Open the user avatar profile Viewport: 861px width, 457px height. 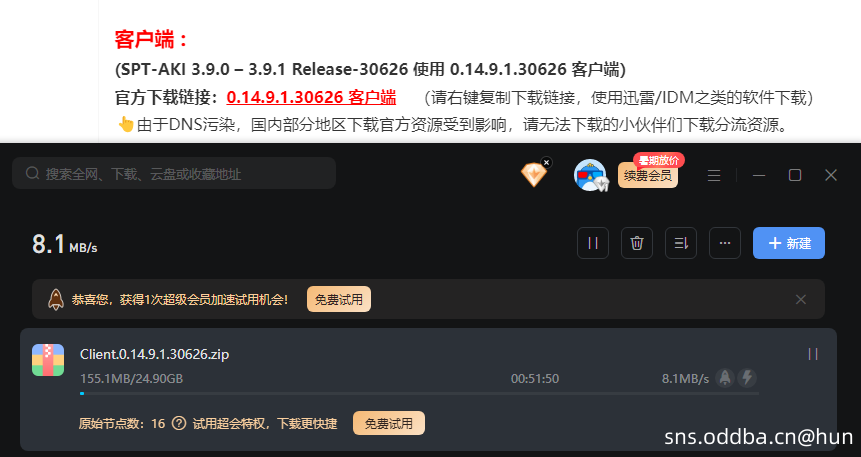tap(590, 175)
